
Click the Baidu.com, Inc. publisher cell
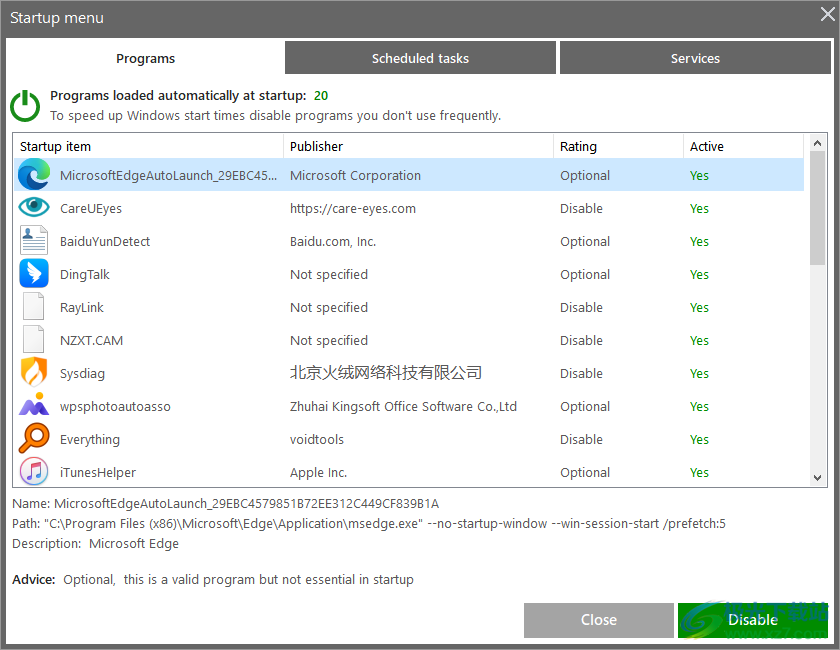(333, 242)
